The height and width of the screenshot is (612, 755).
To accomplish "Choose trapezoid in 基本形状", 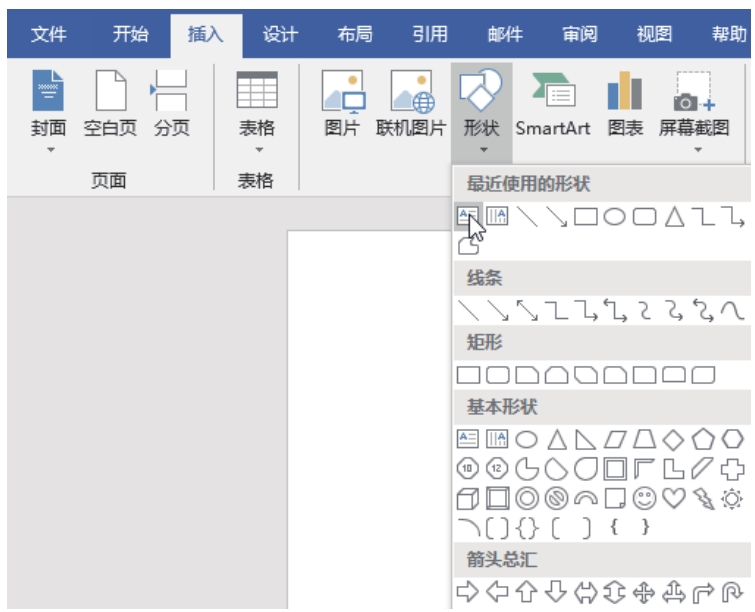I will 644,439.
